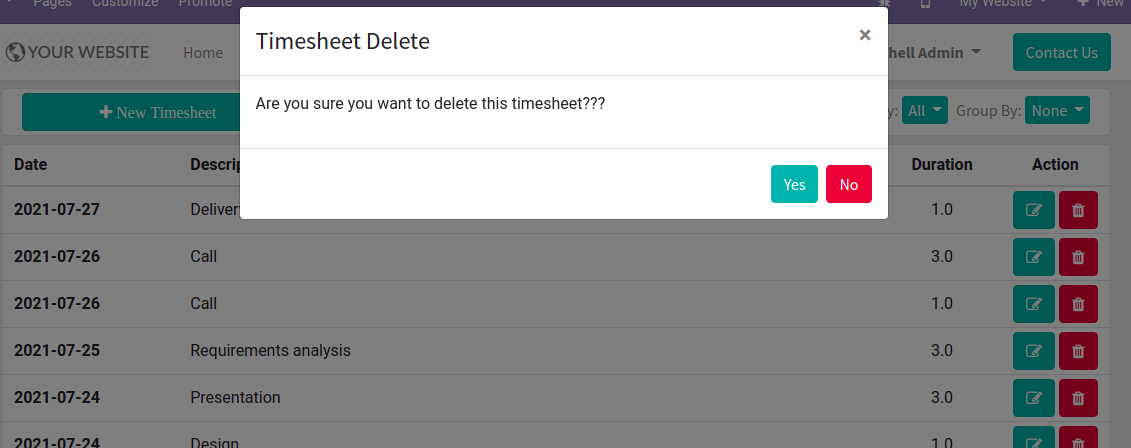Image resolution: width=1131 pixels, height=448 pixels.
Task: Click trash icon for 3.0 duration Call row
Action: (1078, 257)
